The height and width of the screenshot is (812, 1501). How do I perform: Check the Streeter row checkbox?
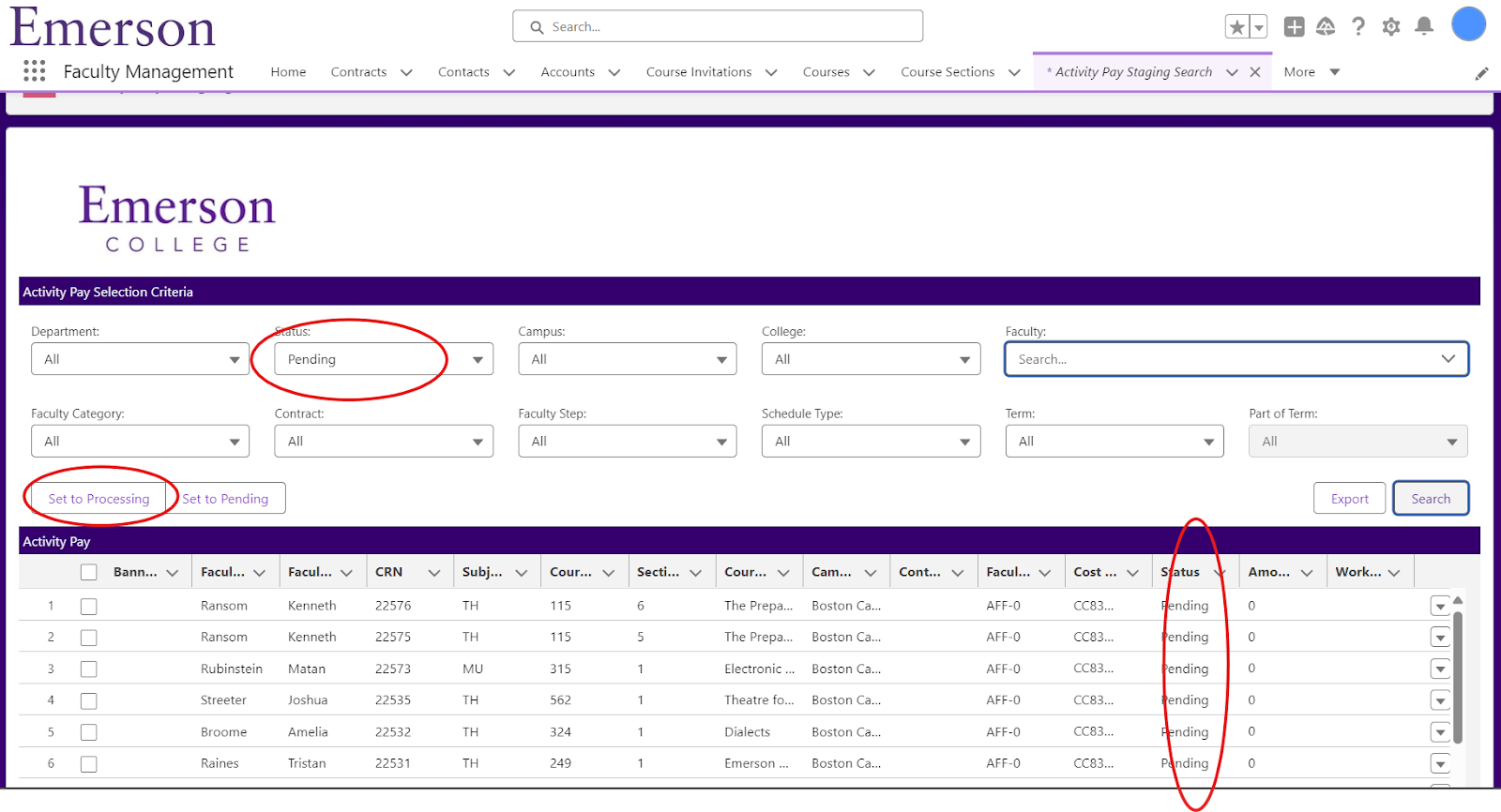[89, 701]
